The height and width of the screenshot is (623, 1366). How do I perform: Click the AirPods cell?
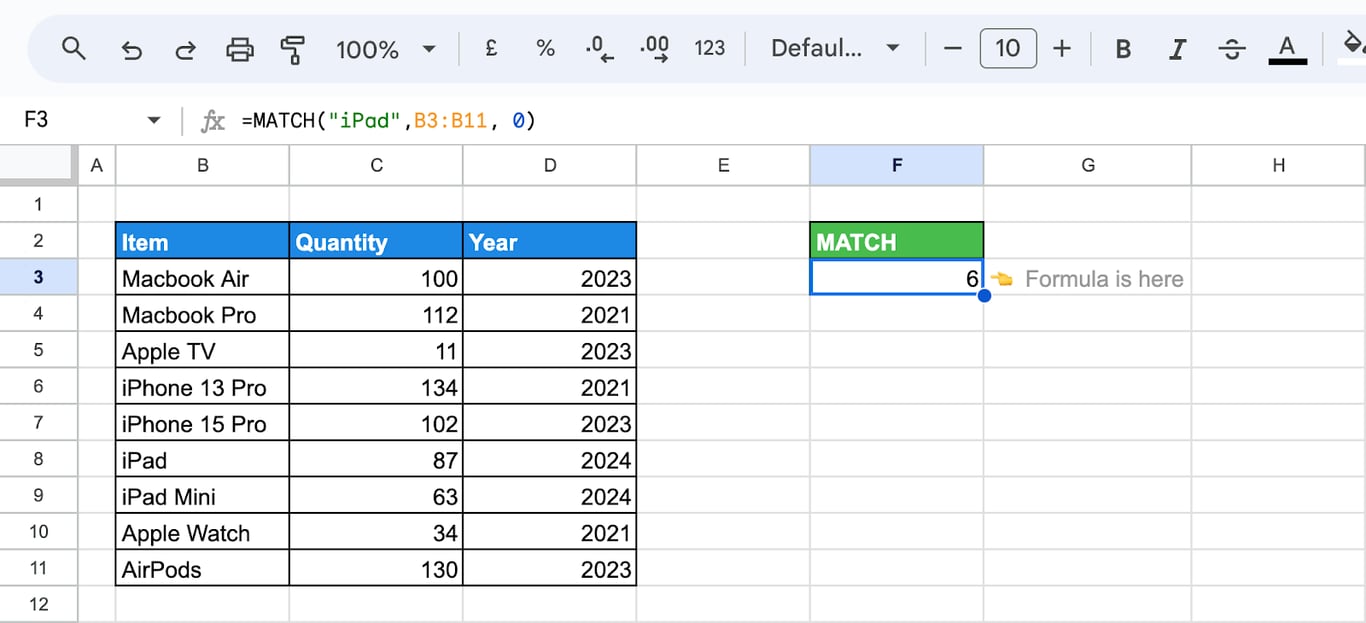click(202, 569)
